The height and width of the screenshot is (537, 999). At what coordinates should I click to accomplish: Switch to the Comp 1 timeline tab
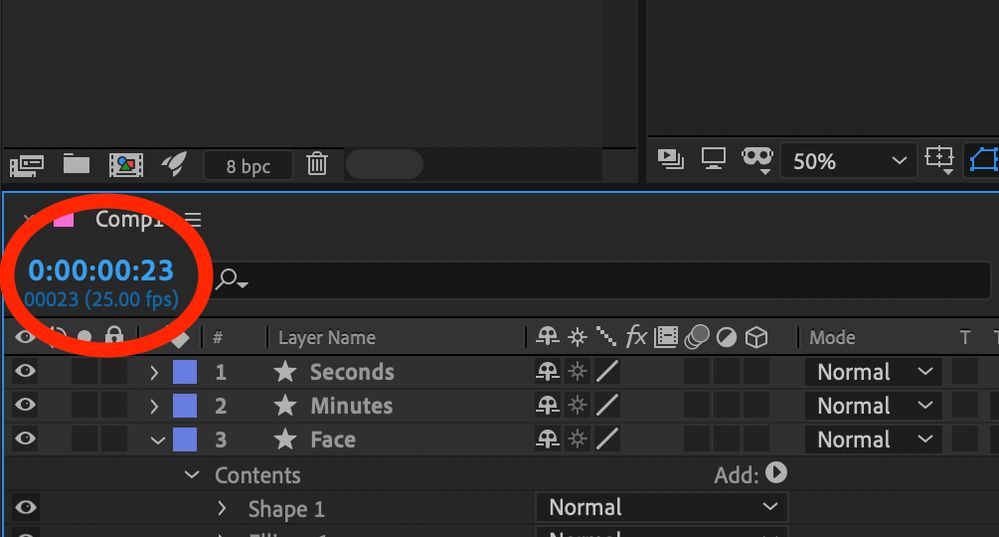click(128, 220)
